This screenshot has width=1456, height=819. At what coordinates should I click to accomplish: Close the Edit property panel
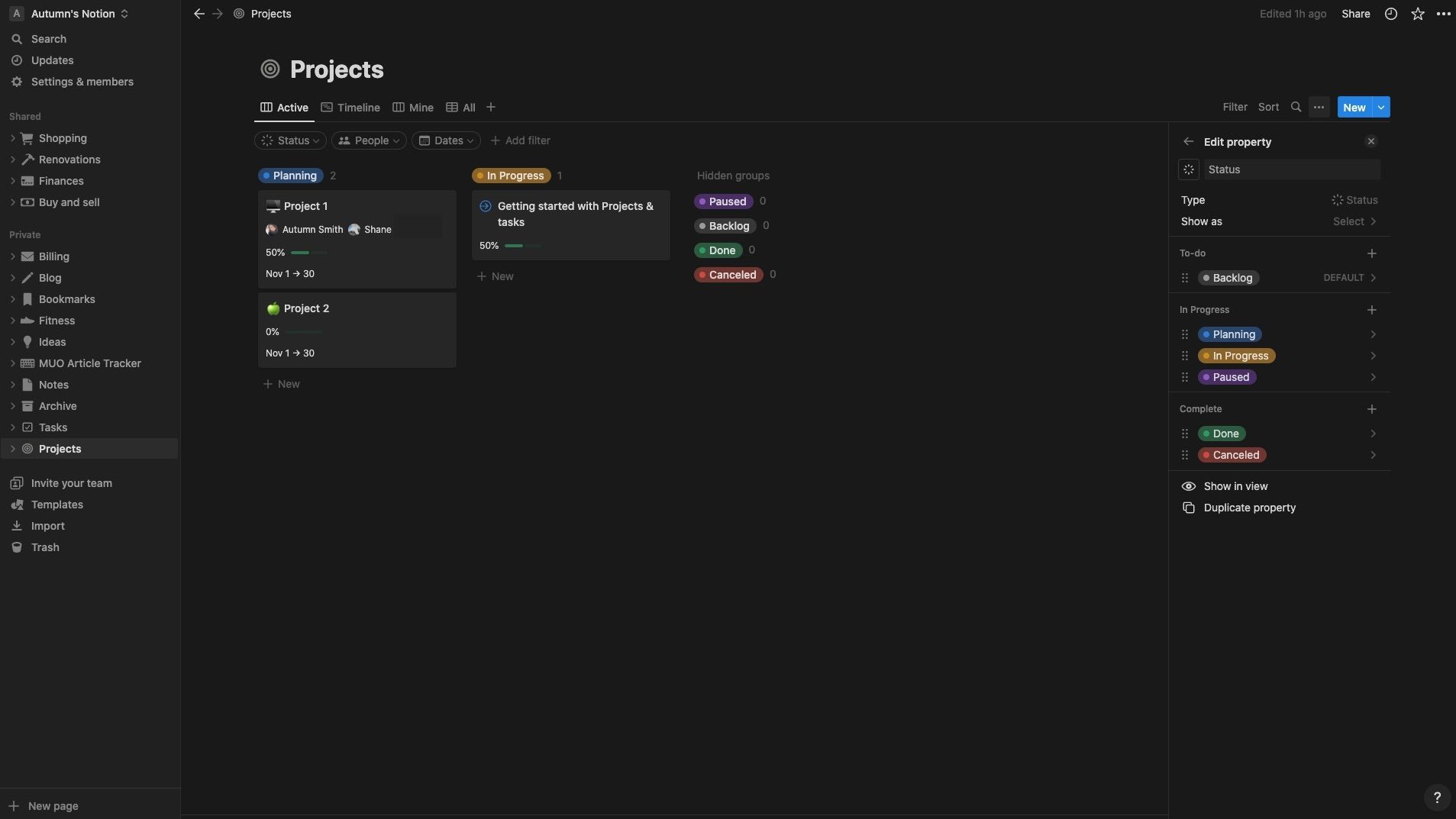[x=1371, y=141]
